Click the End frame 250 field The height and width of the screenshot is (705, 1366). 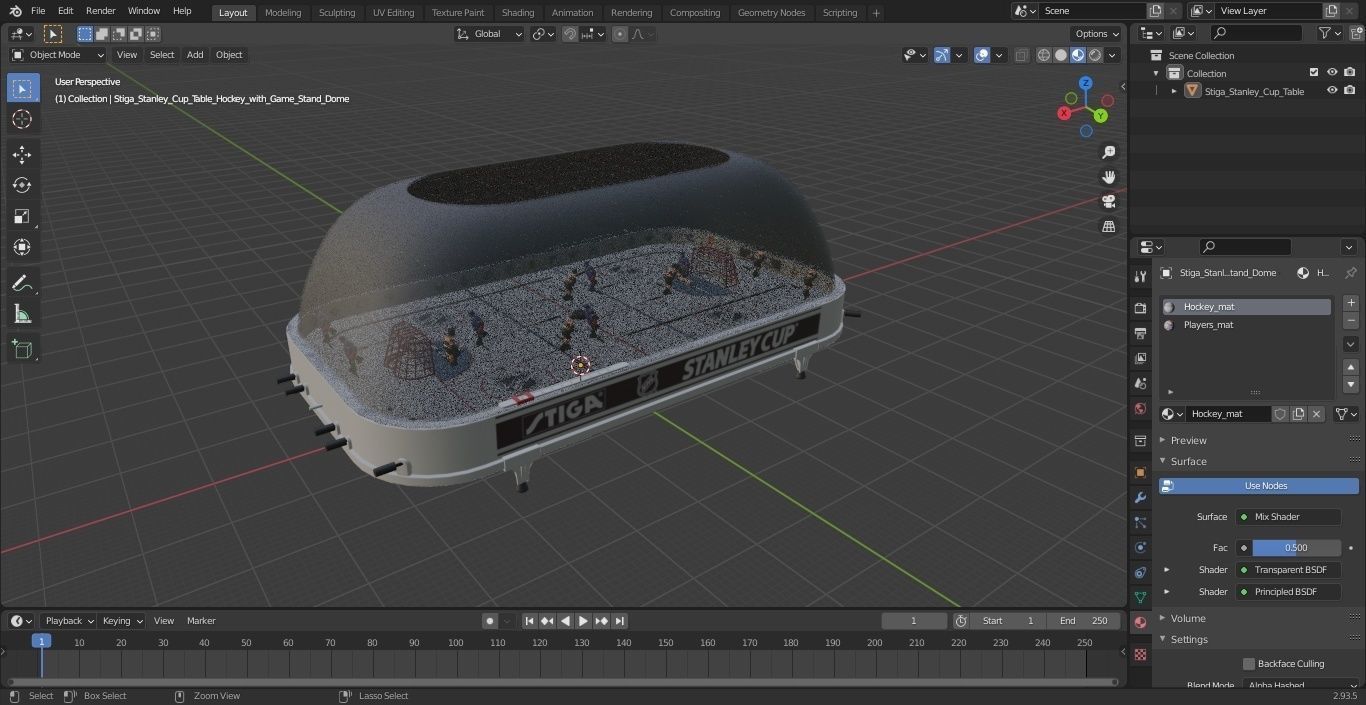[x=1084, y=621]
